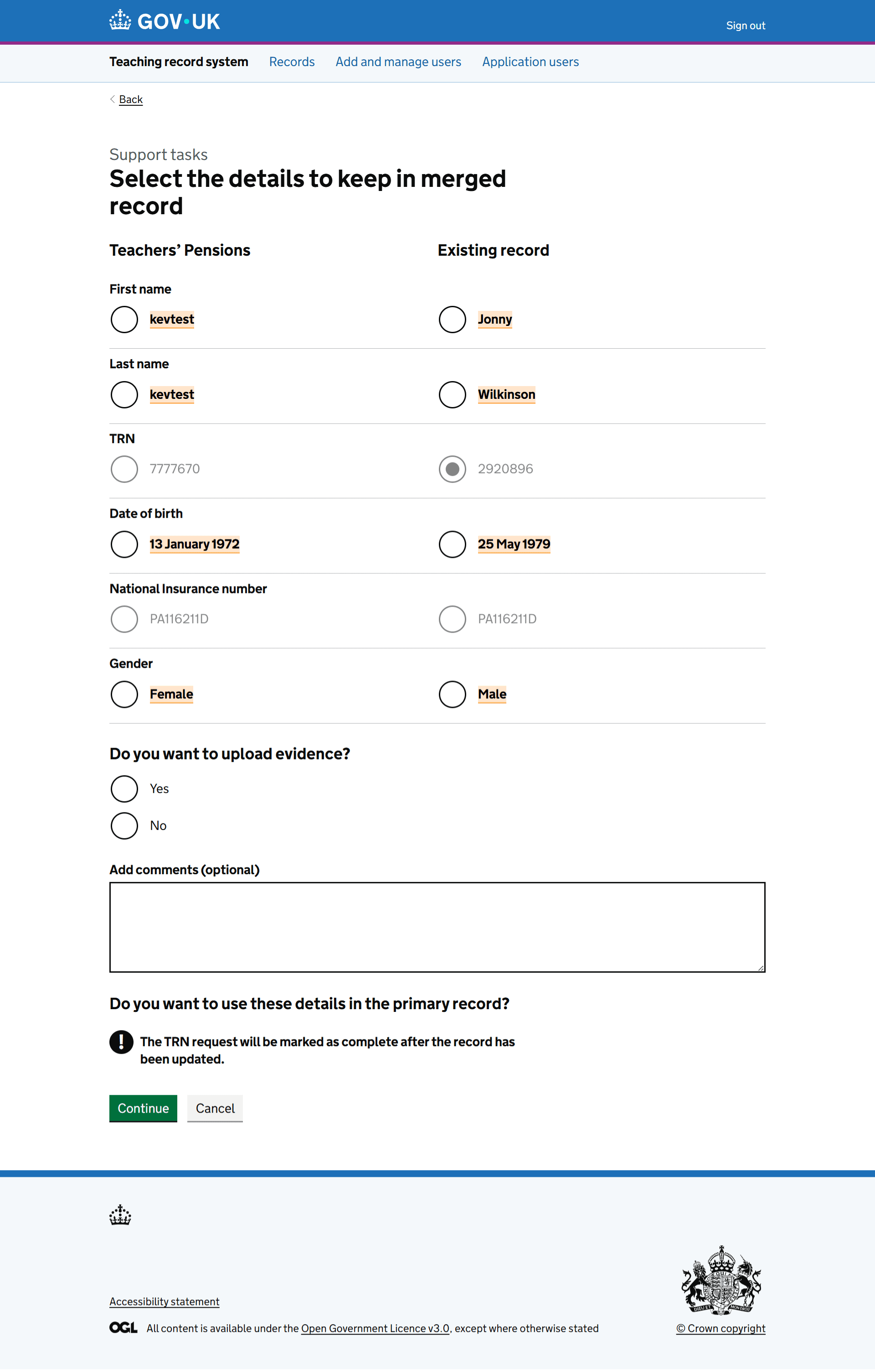Go to Add and manage users
The height and width of the screenshot is (1372, 875).
(x=398, y=62)
